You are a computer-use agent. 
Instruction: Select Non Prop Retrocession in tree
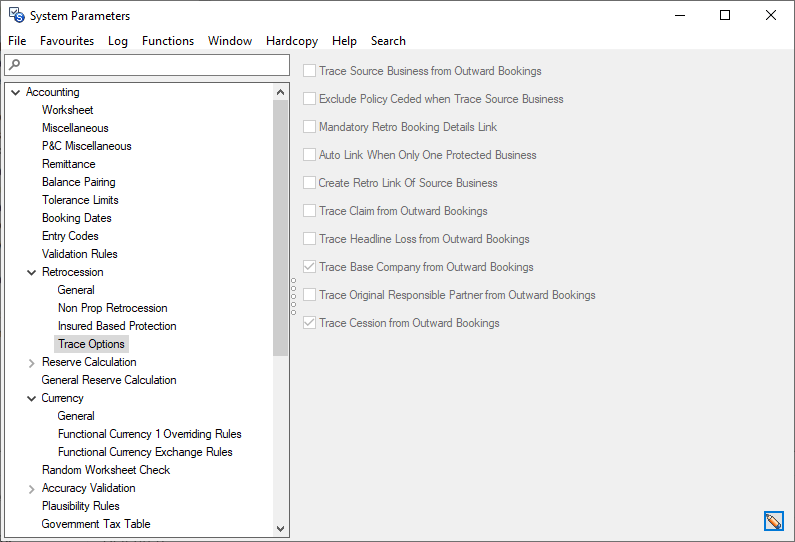[x=112, y=308]
